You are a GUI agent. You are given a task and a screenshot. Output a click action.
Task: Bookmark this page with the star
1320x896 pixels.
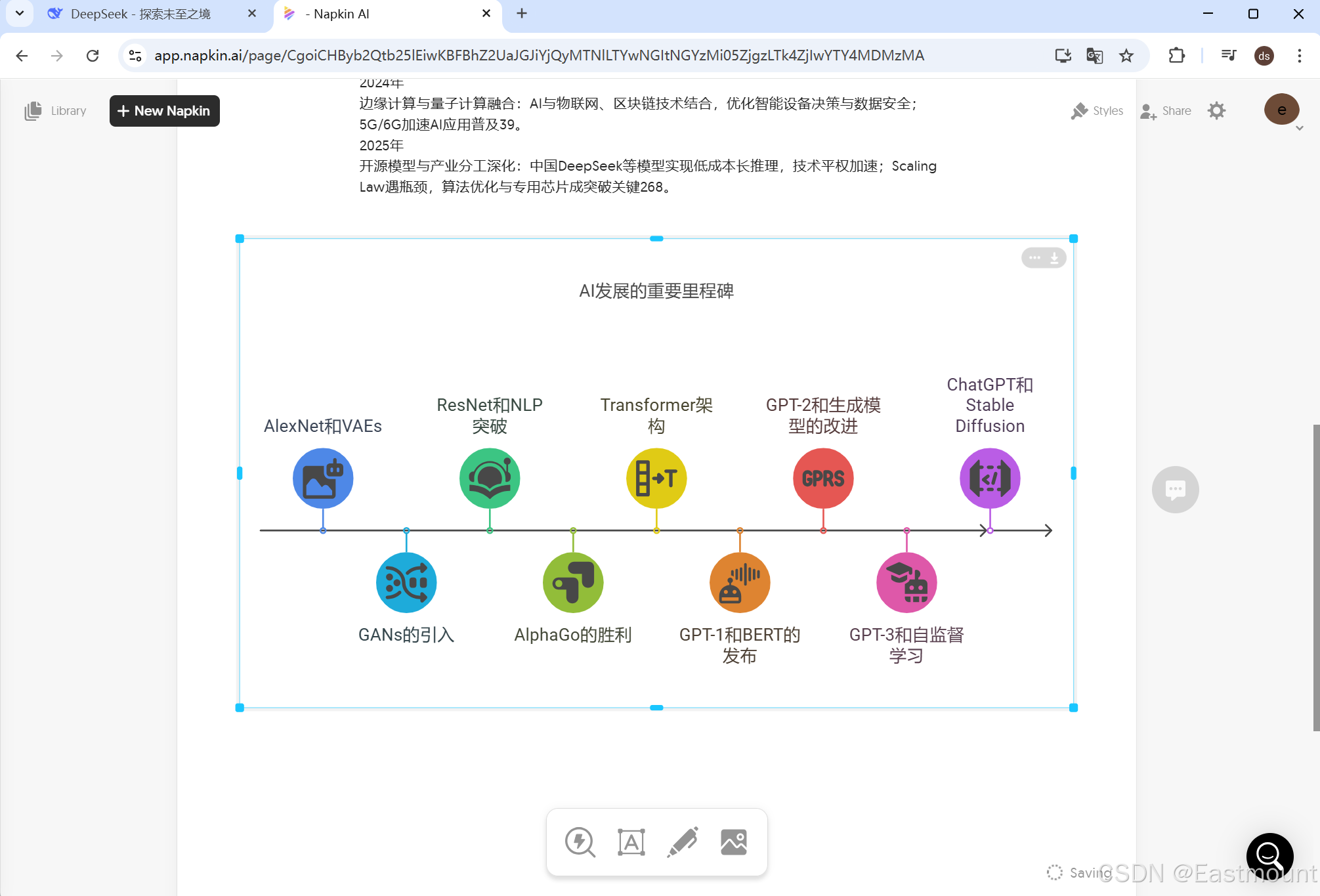tap(1126, 56)
